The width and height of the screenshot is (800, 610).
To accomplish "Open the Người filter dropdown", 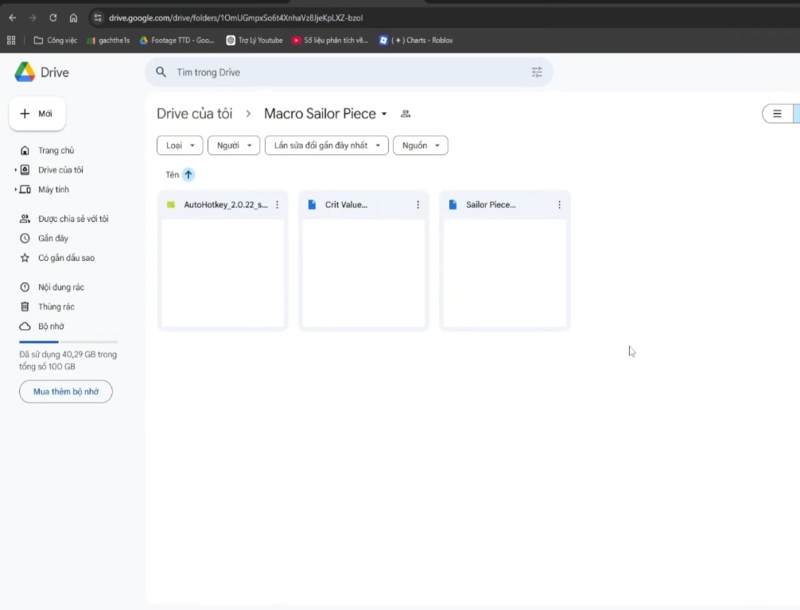I will [x=233, y=146].
